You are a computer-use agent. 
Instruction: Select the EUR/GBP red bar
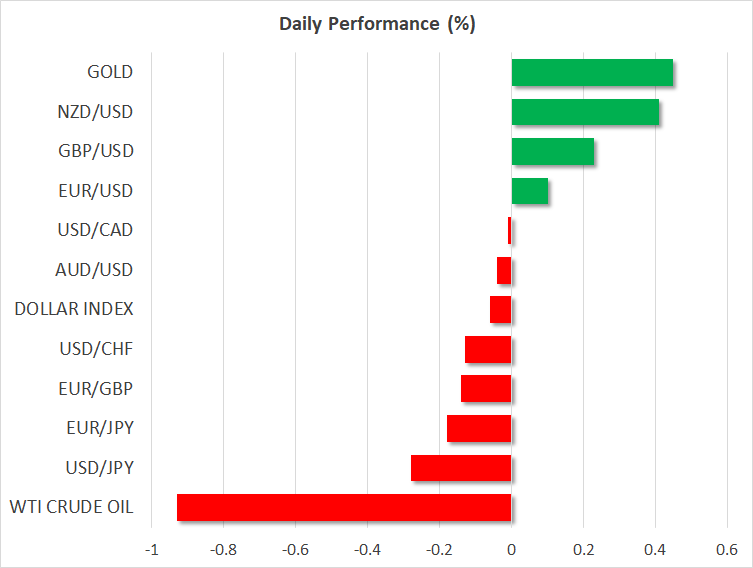coord(486,389)
